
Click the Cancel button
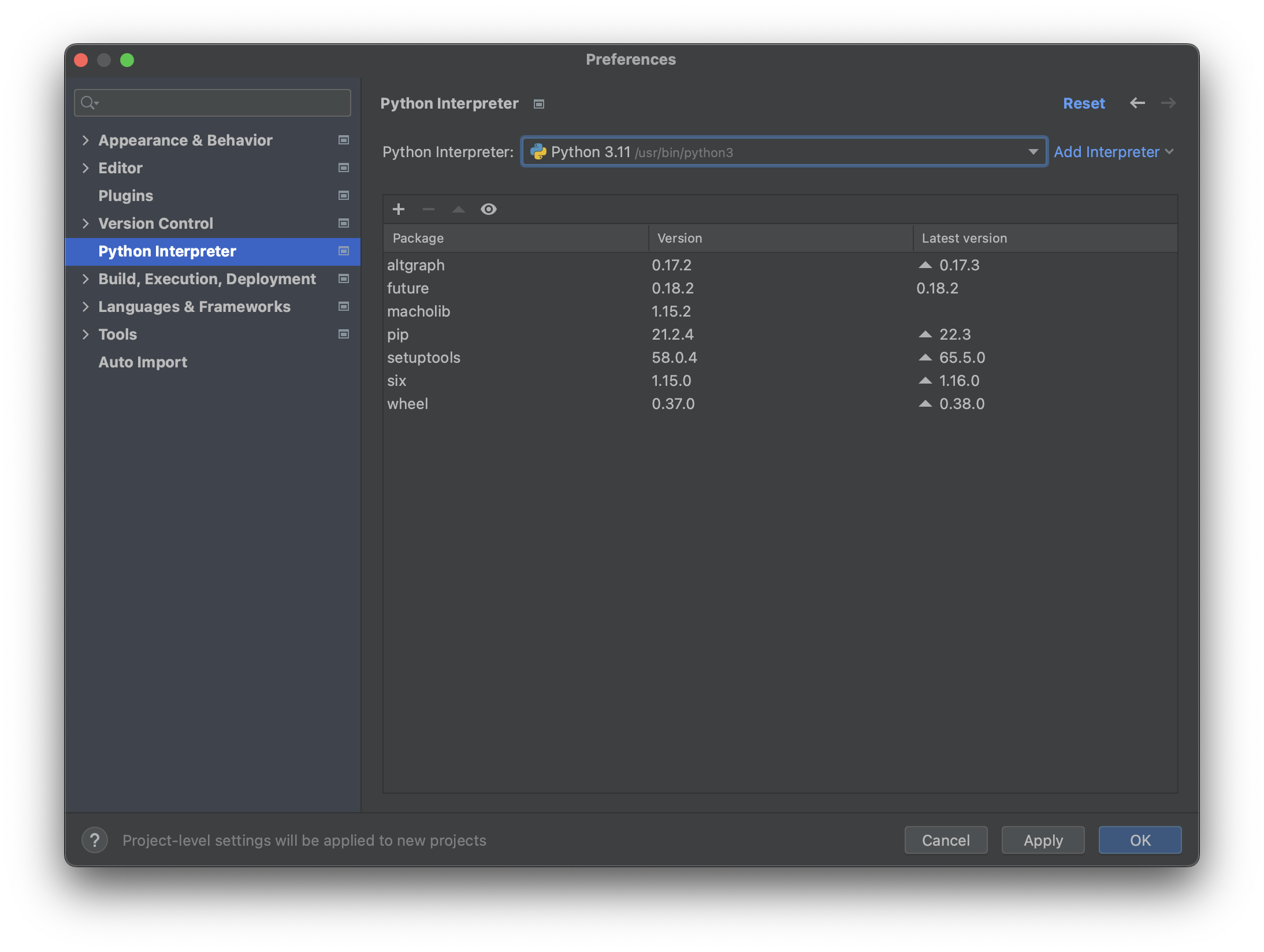coord(945,840)
